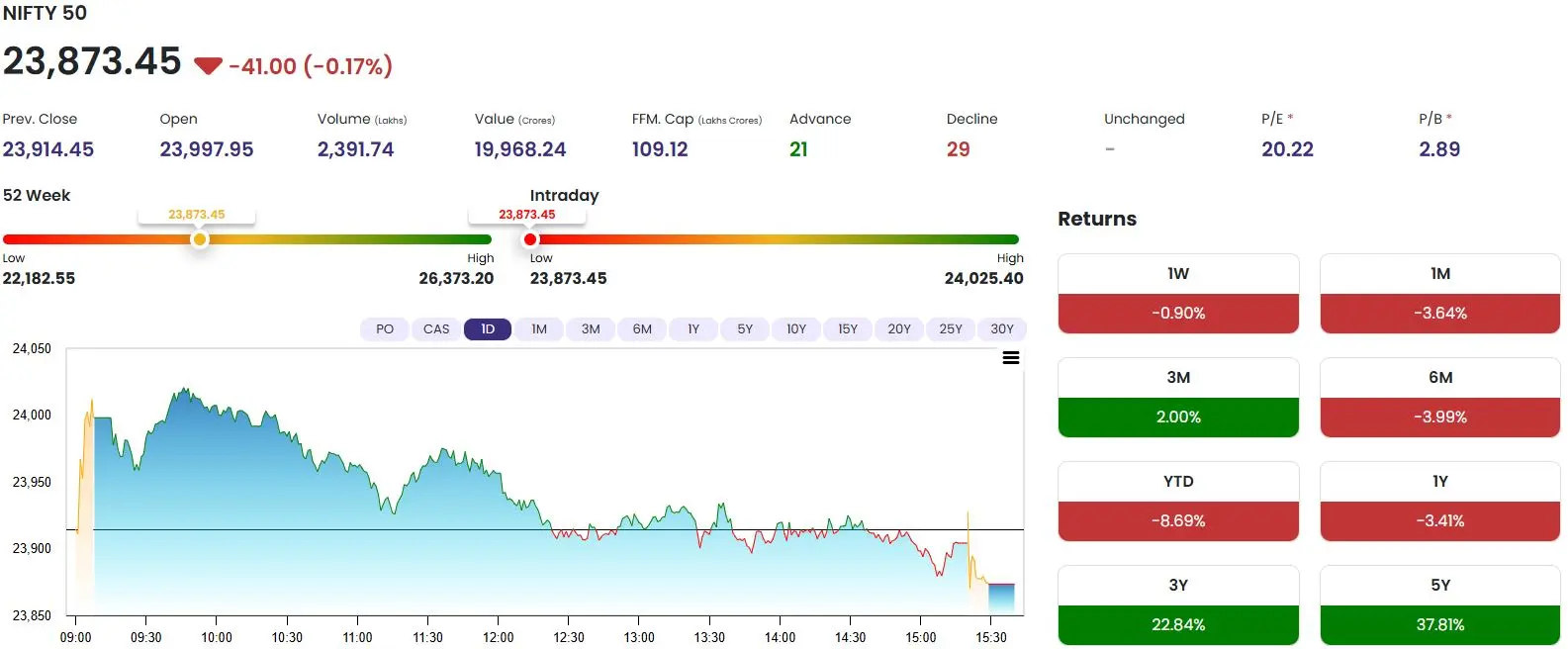1568x649 pixels.
Task: Open the YTD returns card
Action: [x=1178, y=502]
